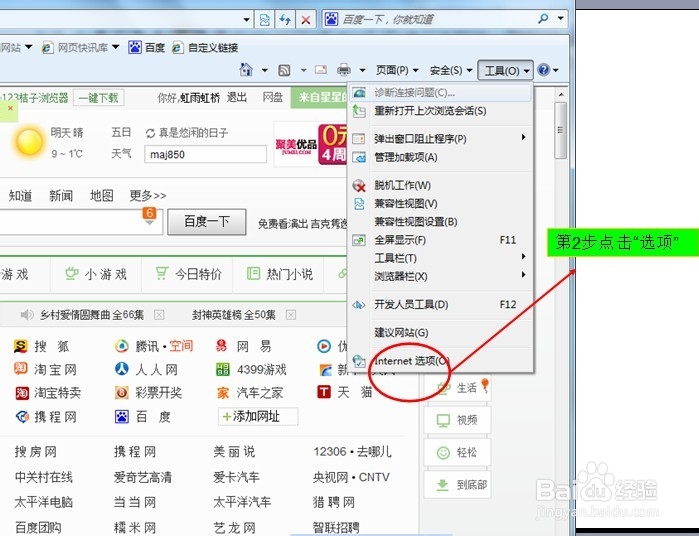This screenshot has width=699, height=536.
Task: Click the 新闻 search tab
Action: tap(61, 195)
